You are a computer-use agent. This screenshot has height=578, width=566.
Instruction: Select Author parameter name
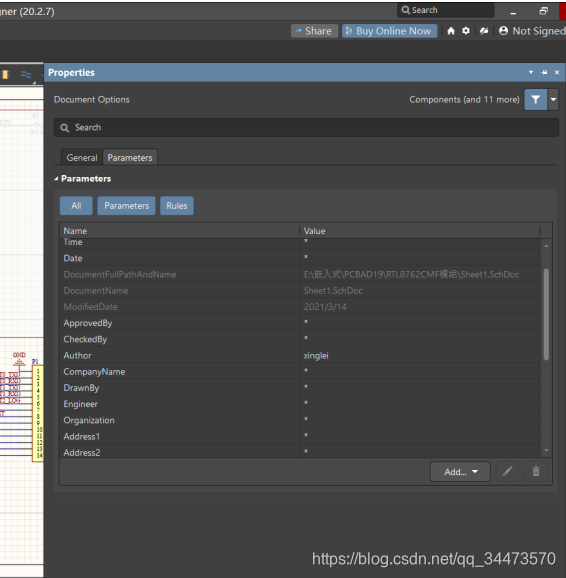pyautogui.click(x=77, y=355)
